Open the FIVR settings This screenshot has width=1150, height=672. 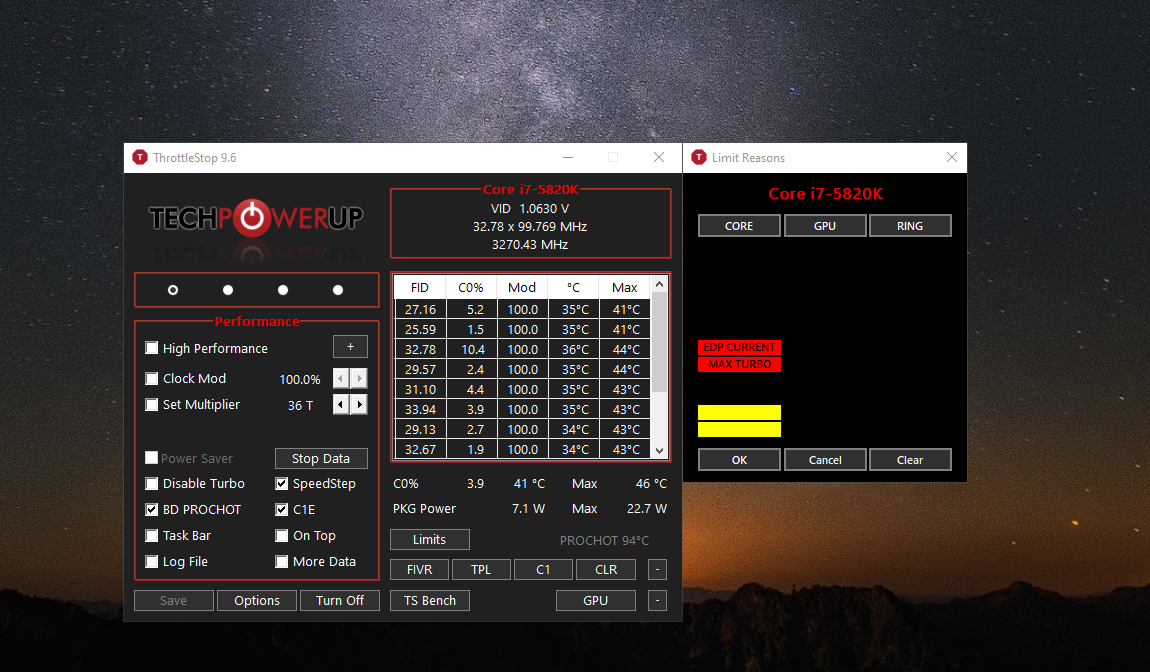[x=420, y=569]
